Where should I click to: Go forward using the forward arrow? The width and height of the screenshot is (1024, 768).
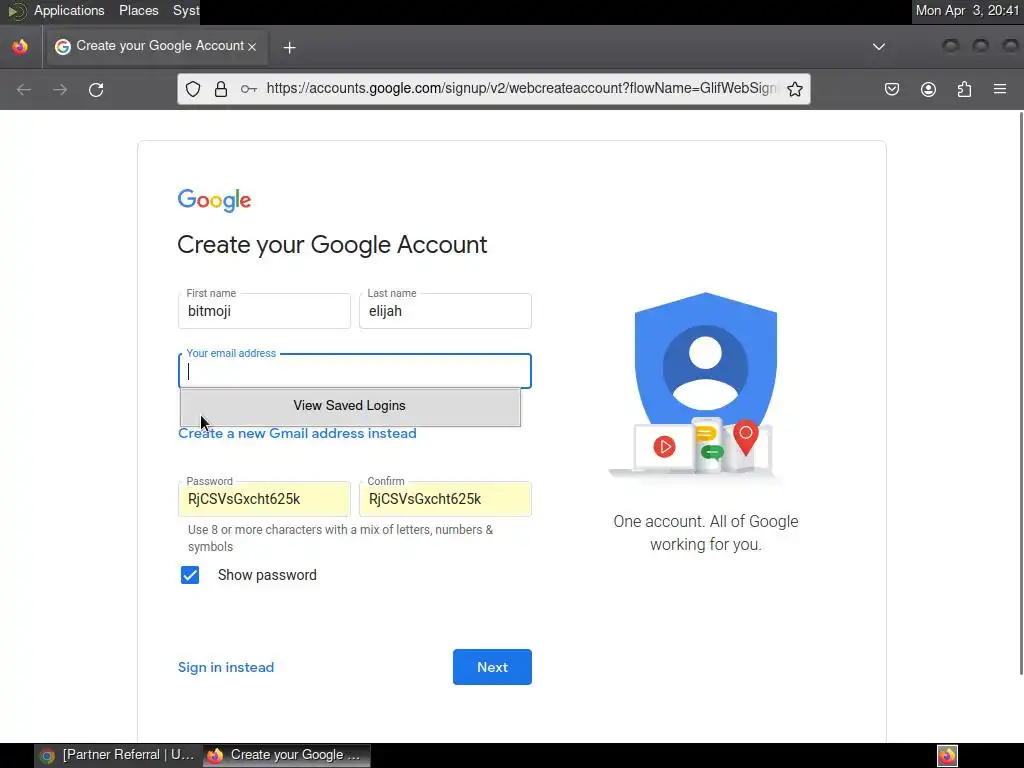tap(60, 89)
